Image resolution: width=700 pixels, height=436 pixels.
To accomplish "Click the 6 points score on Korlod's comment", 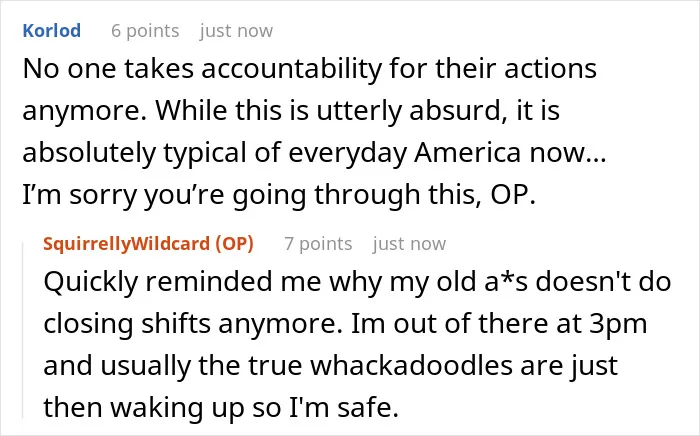I will point(145,31).
